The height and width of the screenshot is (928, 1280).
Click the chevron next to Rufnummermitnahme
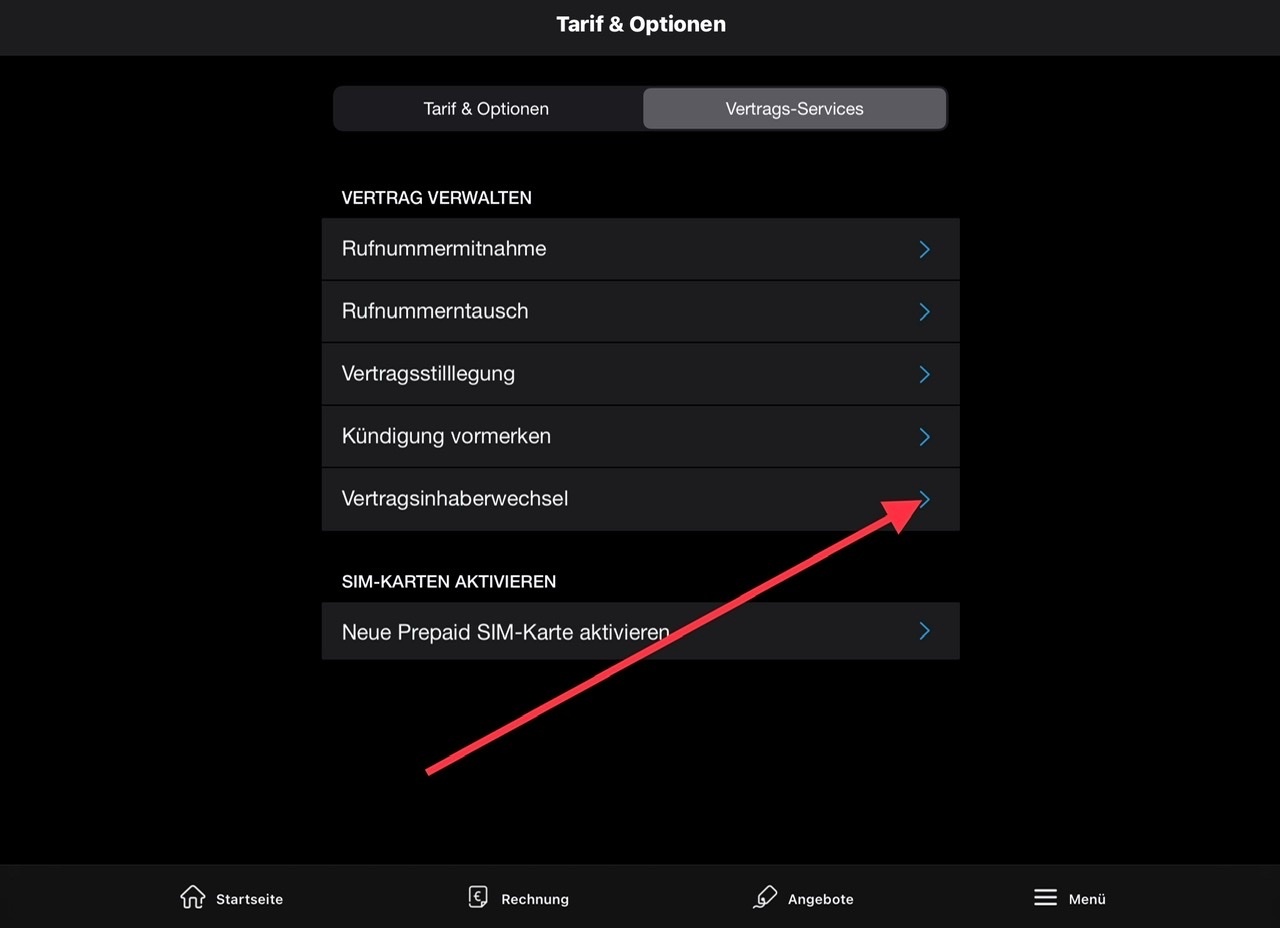(925, 249)
